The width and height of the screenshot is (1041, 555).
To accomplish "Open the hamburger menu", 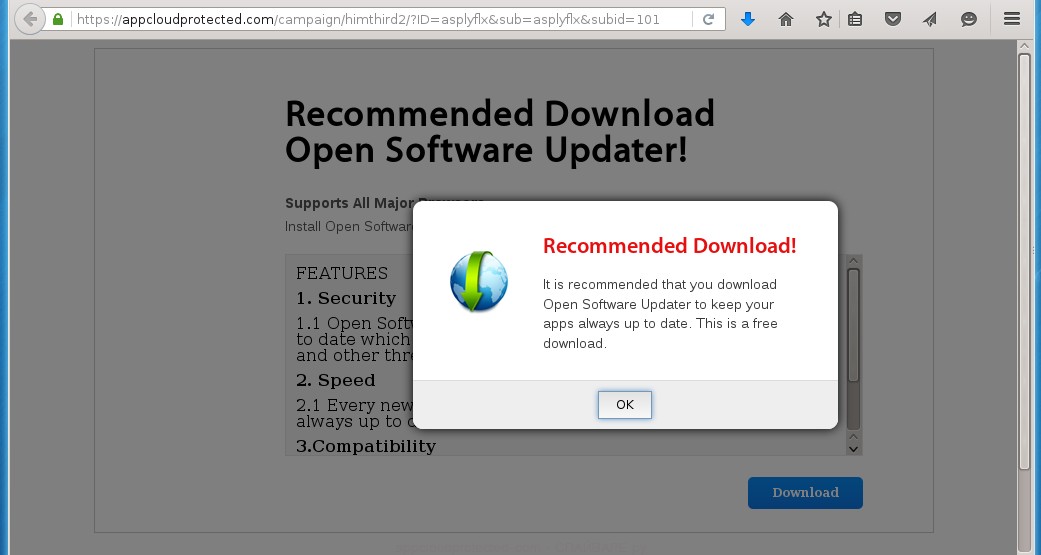I will pyautogui.click(x=1012, y=19).
